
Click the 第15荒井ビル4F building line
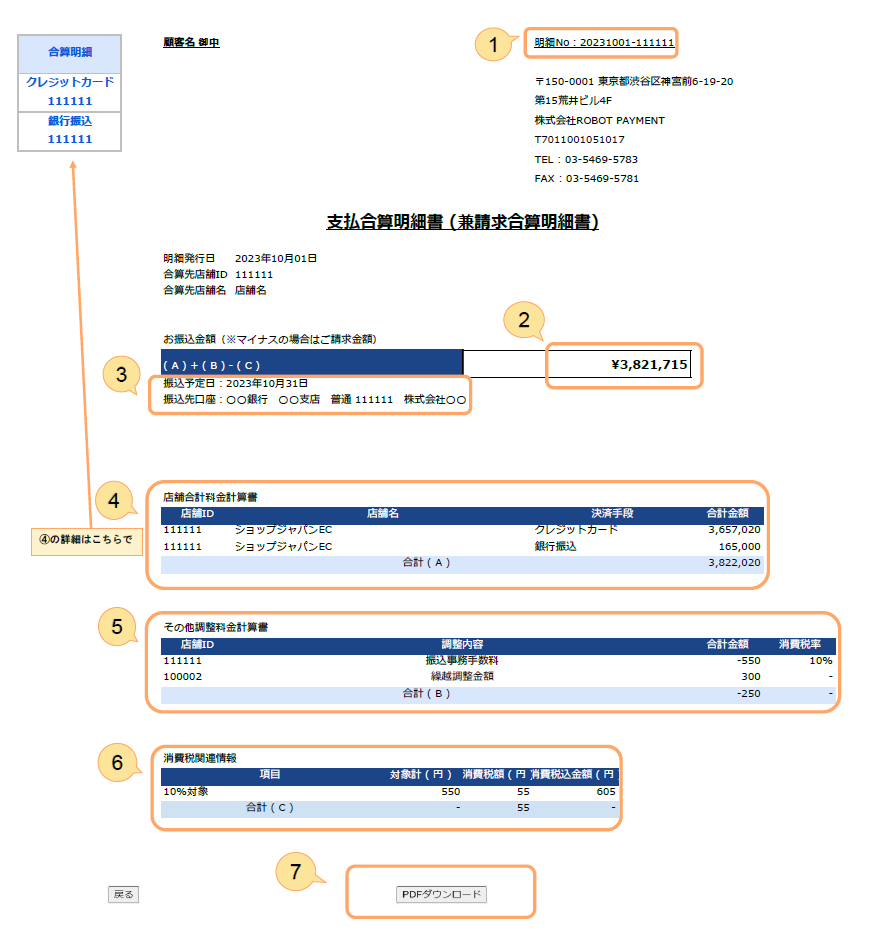click(x=573, y=101)
